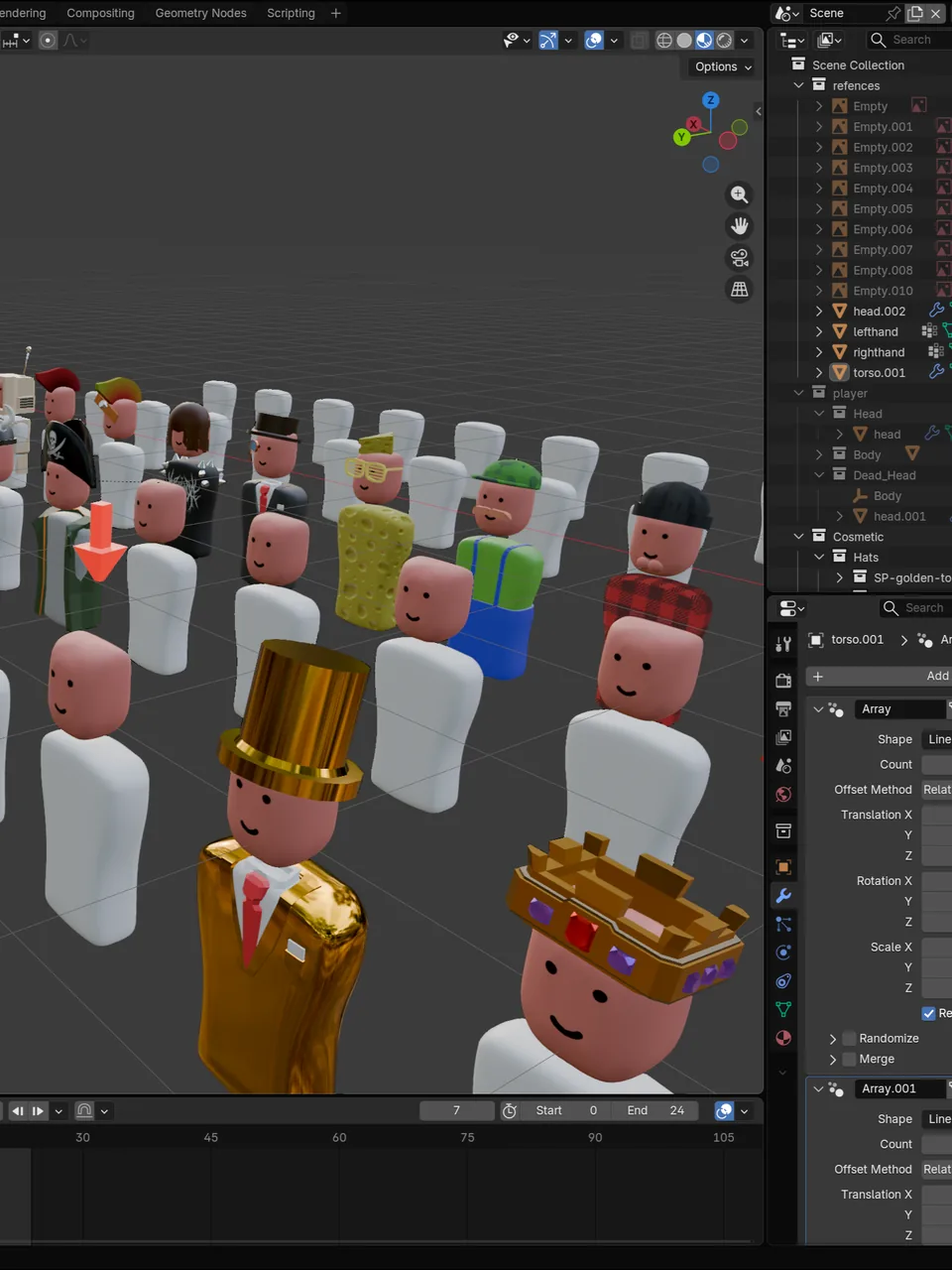The width and height of the screenshot is (952, 1270).
Task: Open the Modifiers wrench tab
Action: (x=783, y=895)
